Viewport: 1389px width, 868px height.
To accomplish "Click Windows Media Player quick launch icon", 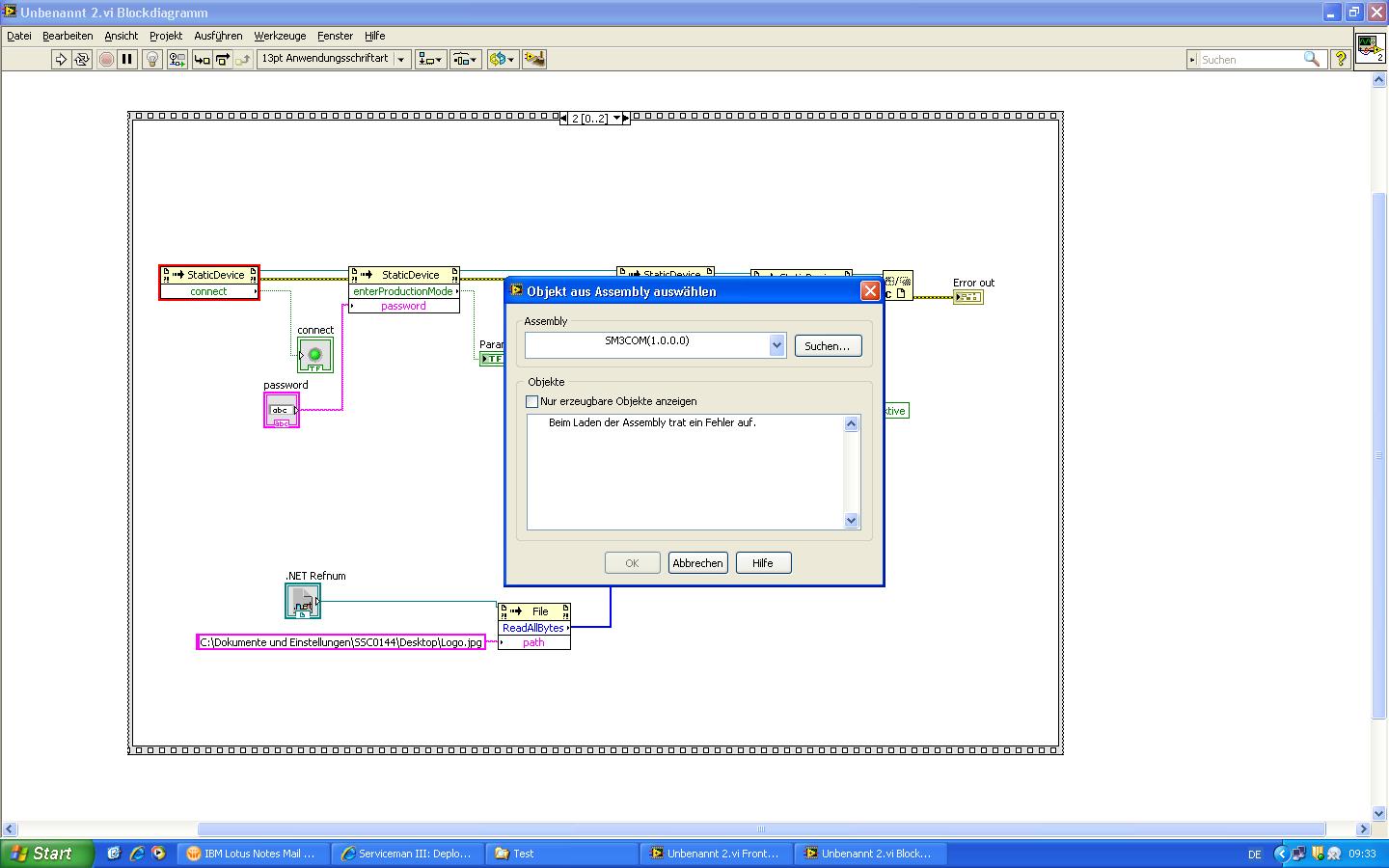I will (x=158, y=854).
